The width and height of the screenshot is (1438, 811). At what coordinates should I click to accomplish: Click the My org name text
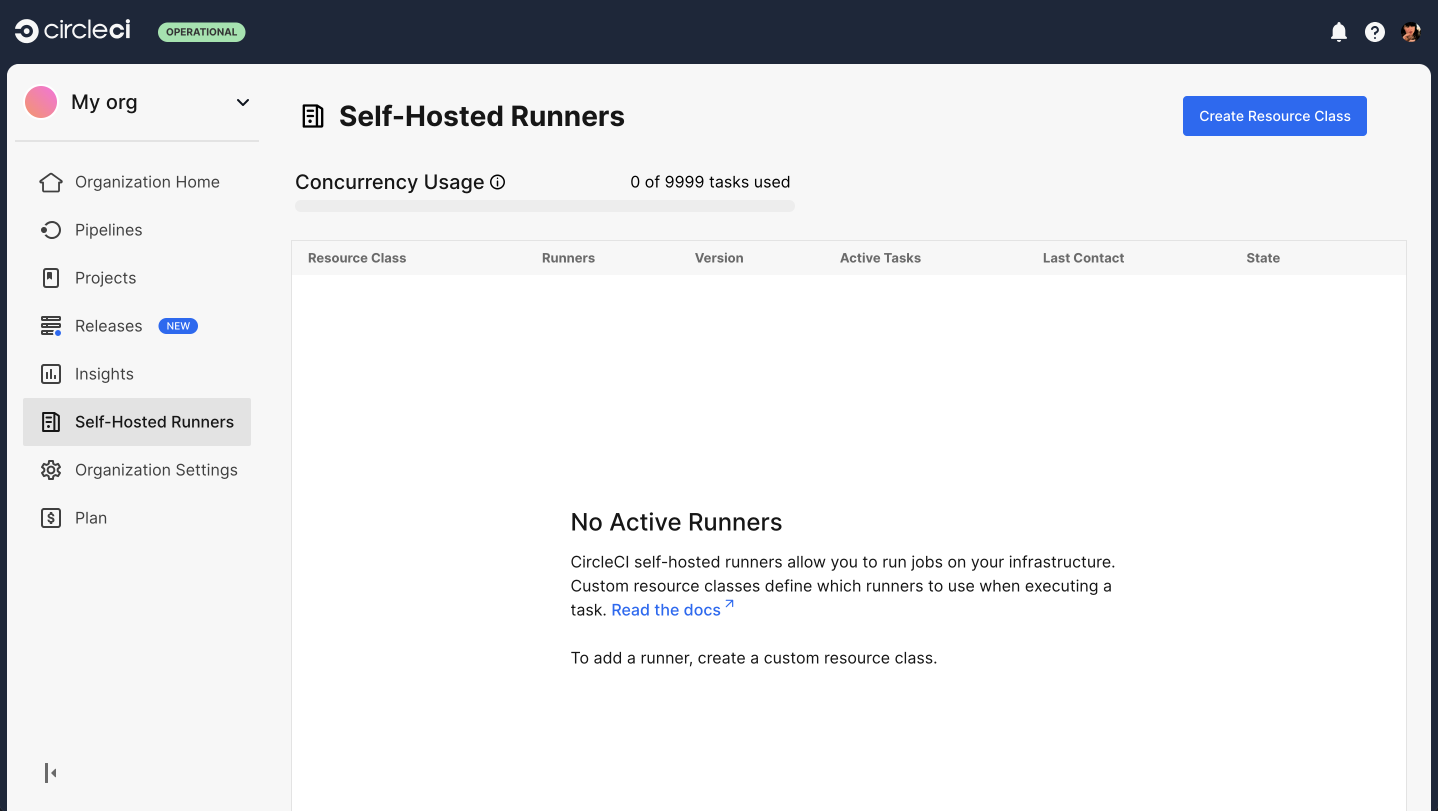tap(104, 102)
